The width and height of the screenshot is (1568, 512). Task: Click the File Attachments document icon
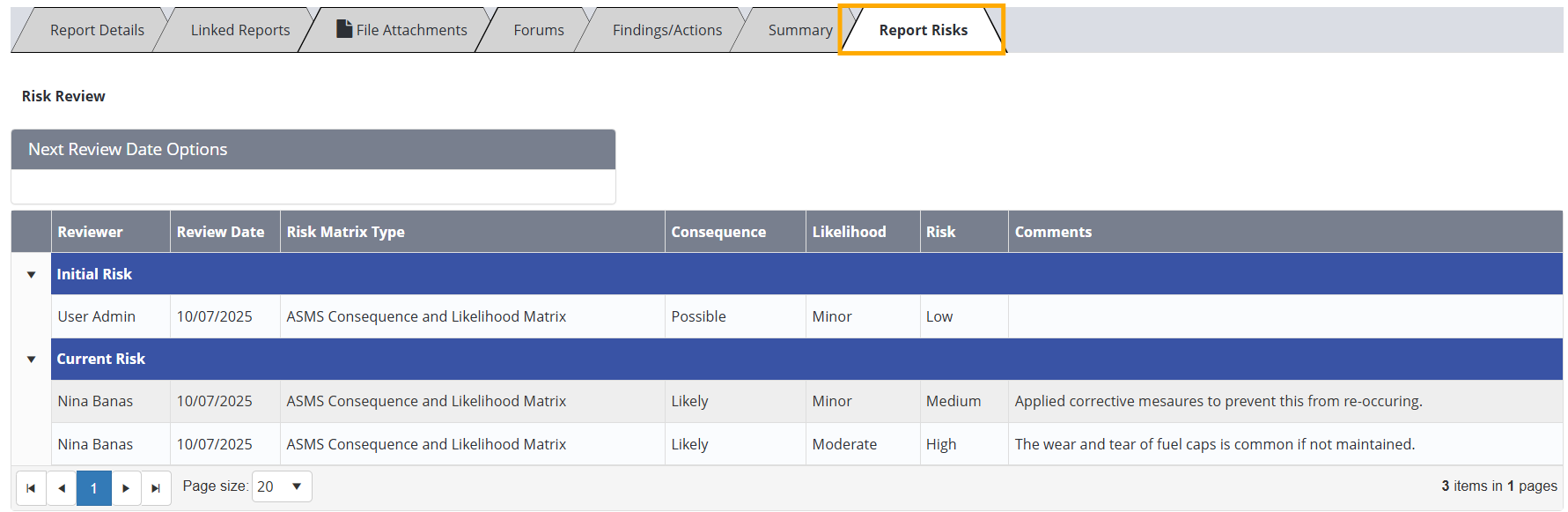(344, 29)
